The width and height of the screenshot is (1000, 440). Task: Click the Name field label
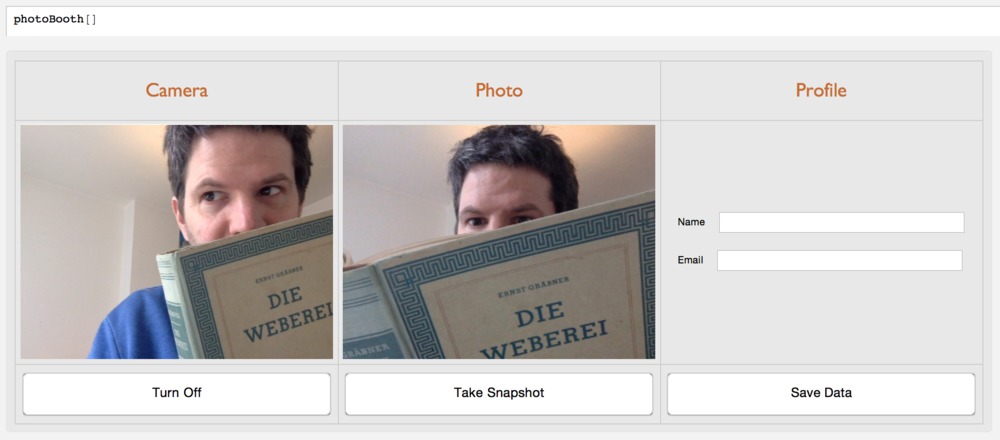coord(691,223)
